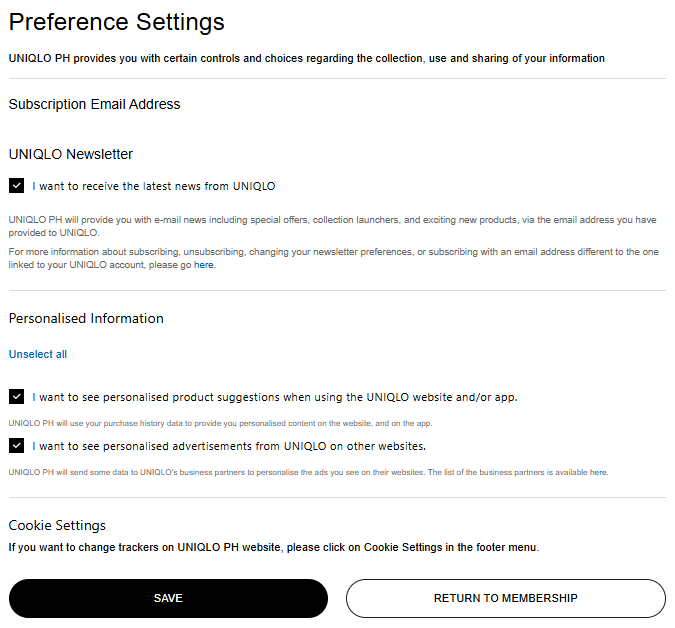Click the Cookie Settings heading
The height and width of the screenshot is (628, 675).
pos(57,525)
